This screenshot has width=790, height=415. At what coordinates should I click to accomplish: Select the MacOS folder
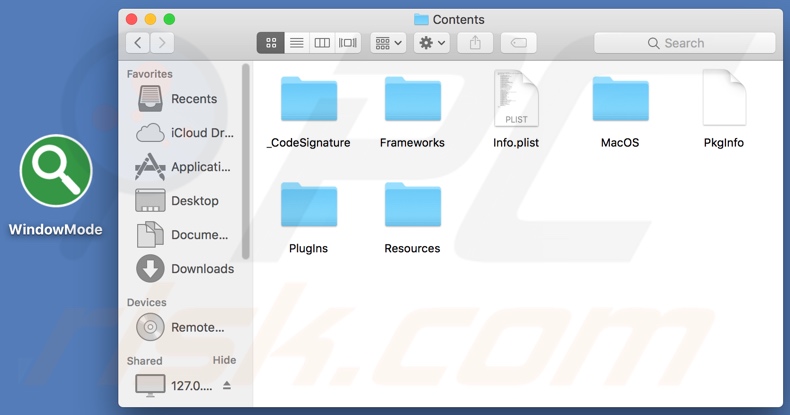[x=620, y=112]
